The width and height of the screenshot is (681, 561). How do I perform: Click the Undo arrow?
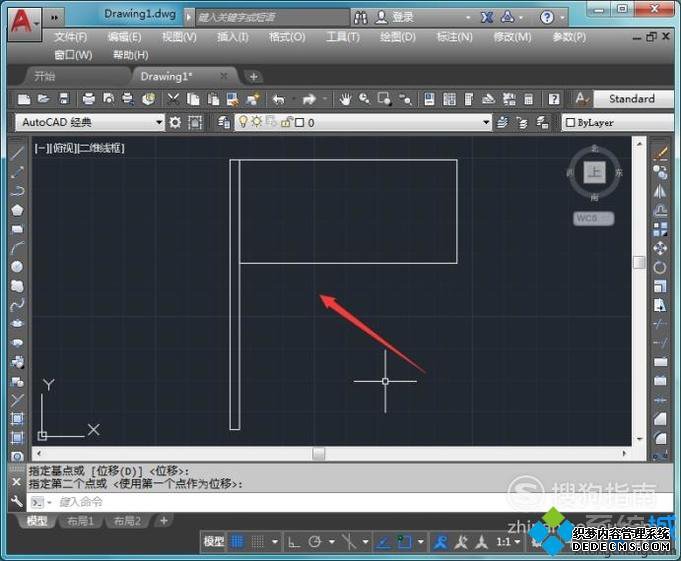[x=278, y=99]
